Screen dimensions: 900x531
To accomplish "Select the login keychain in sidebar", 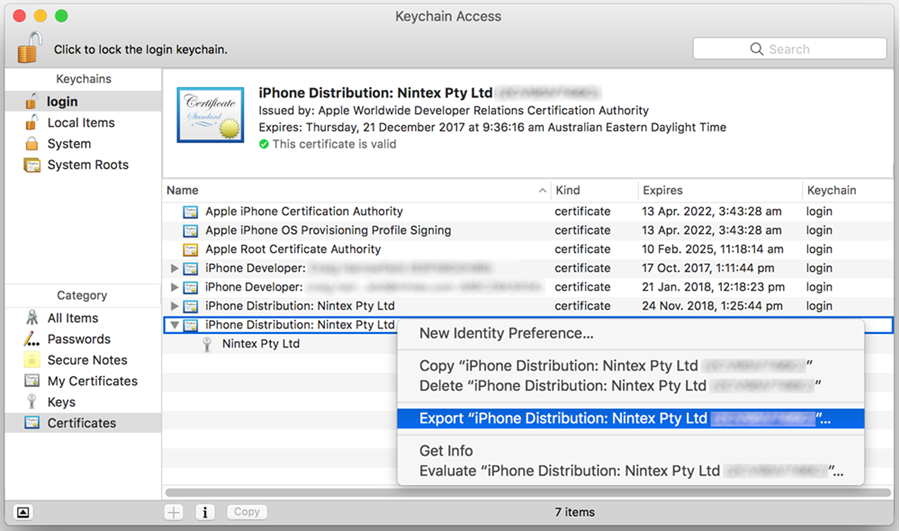I will pyautogui.click(x=83, y=102).
